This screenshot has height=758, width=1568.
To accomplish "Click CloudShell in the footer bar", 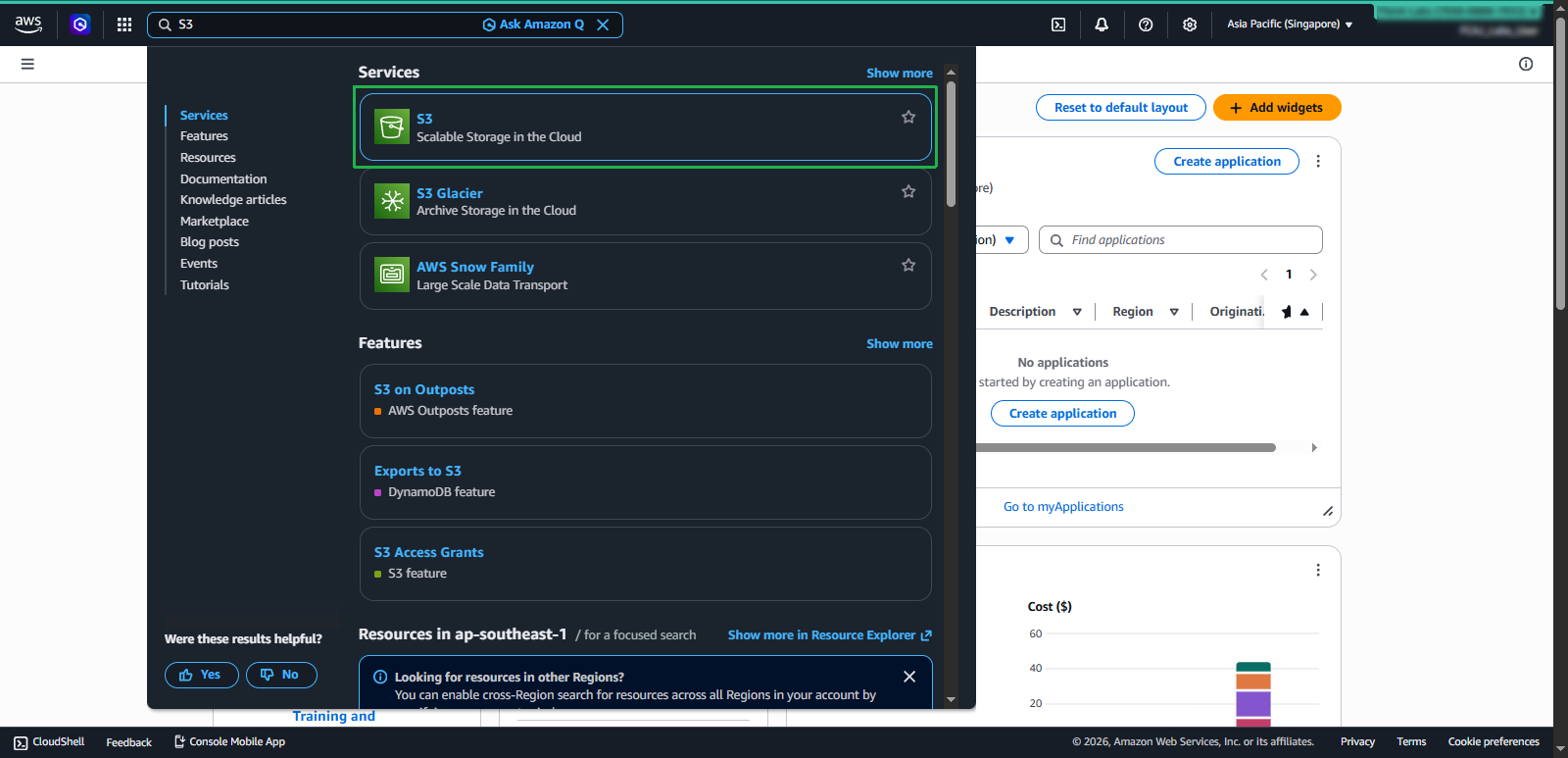I will pyautogui.click(x=49, y=742).
